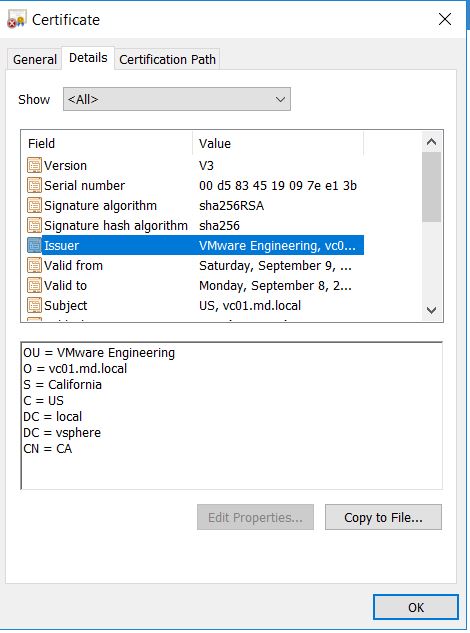Click the sha256RSA value
Screen dimensions: 470x633
click(231, 205)
